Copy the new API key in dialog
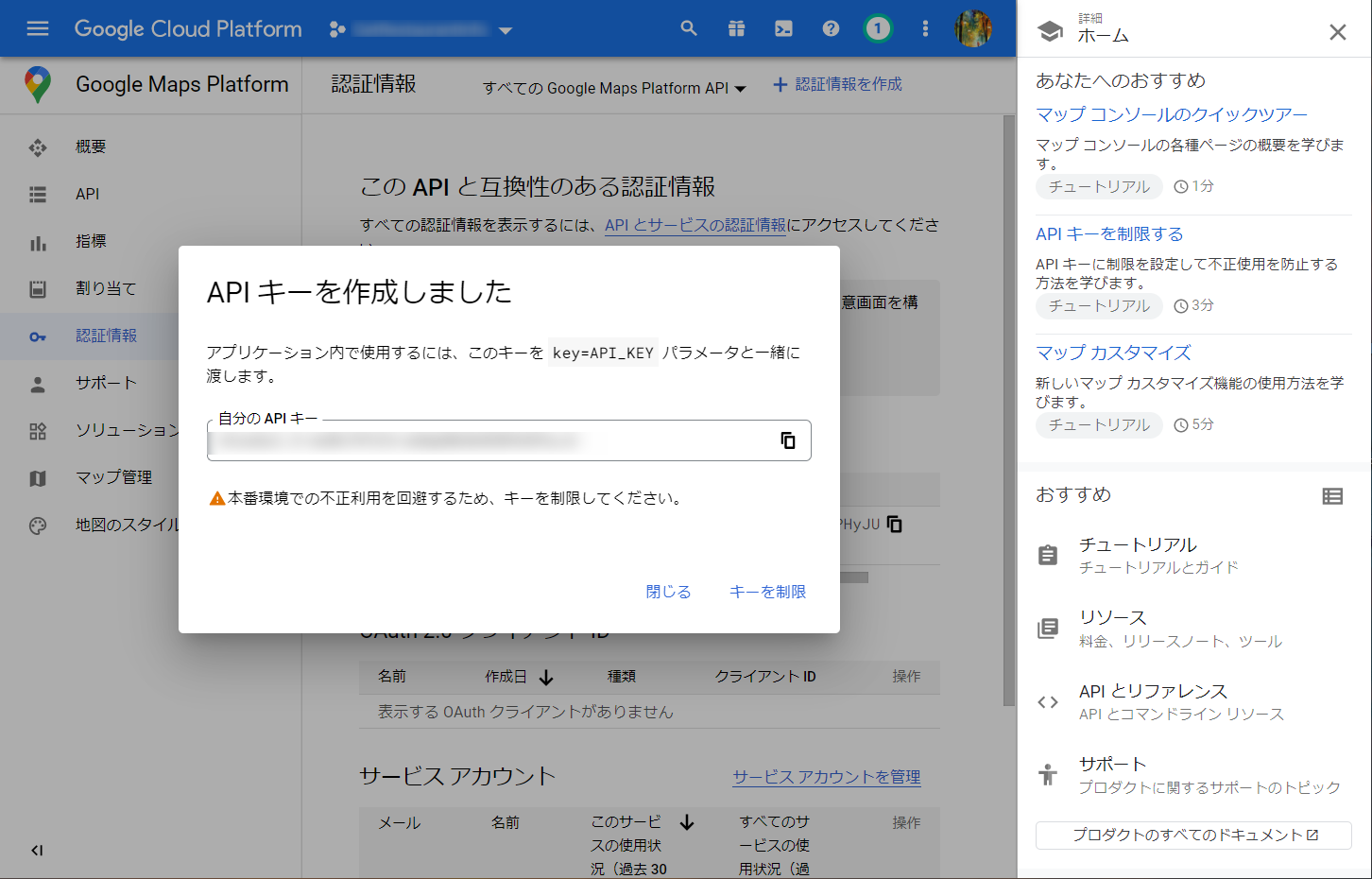1372x879 pixels. pos(788,440)
